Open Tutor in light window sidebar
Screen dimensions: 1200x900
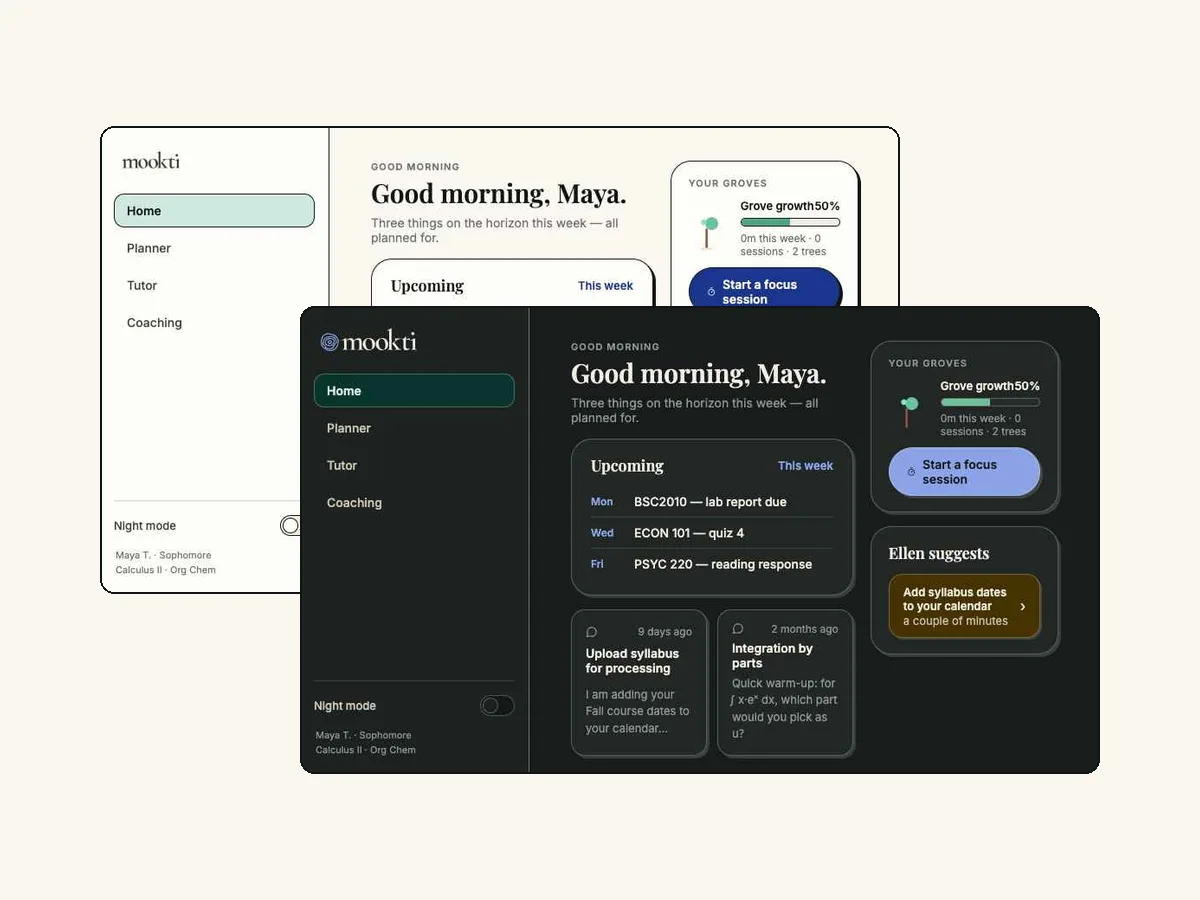(214, 285)
